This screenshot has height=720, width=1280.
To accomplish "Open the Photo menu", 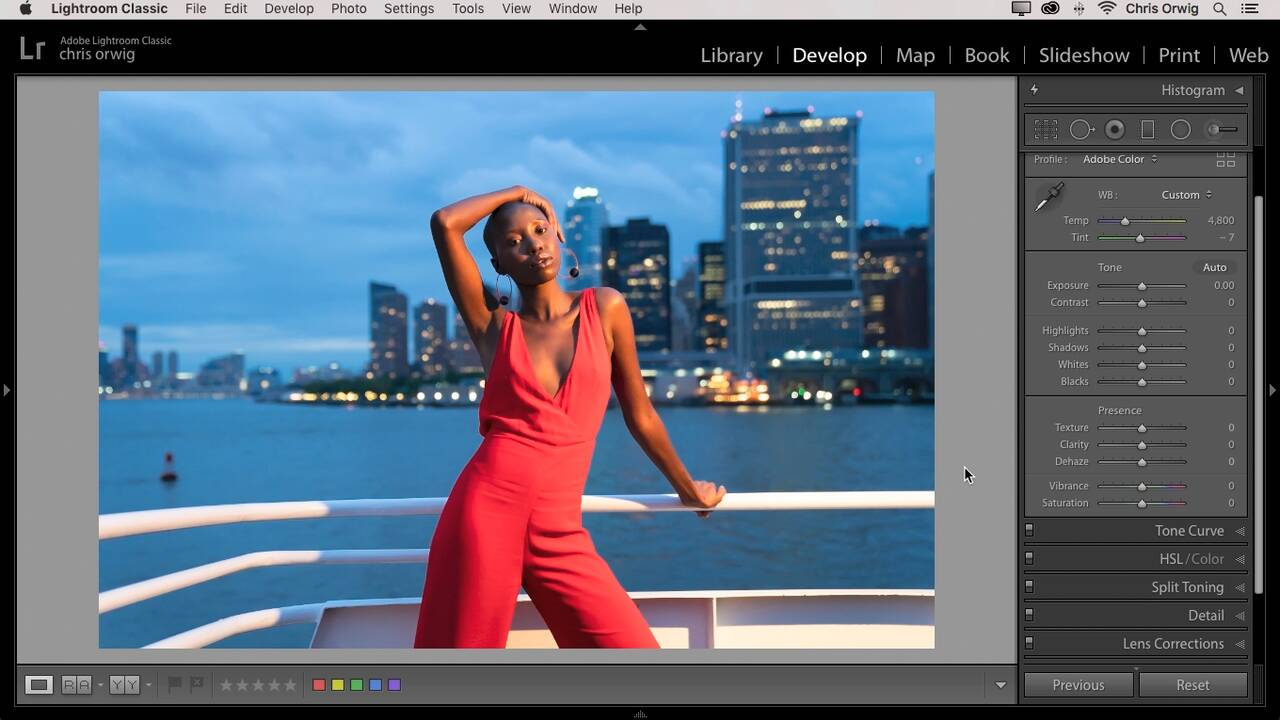I will pyautogui.click(x=348, y=9).
